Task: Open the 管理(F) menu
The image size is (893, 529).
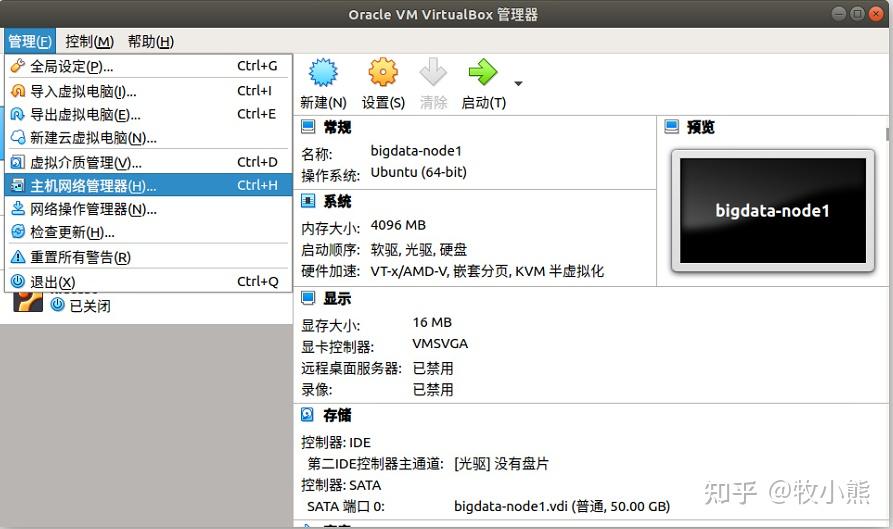Action: click(x=30, y=42)
